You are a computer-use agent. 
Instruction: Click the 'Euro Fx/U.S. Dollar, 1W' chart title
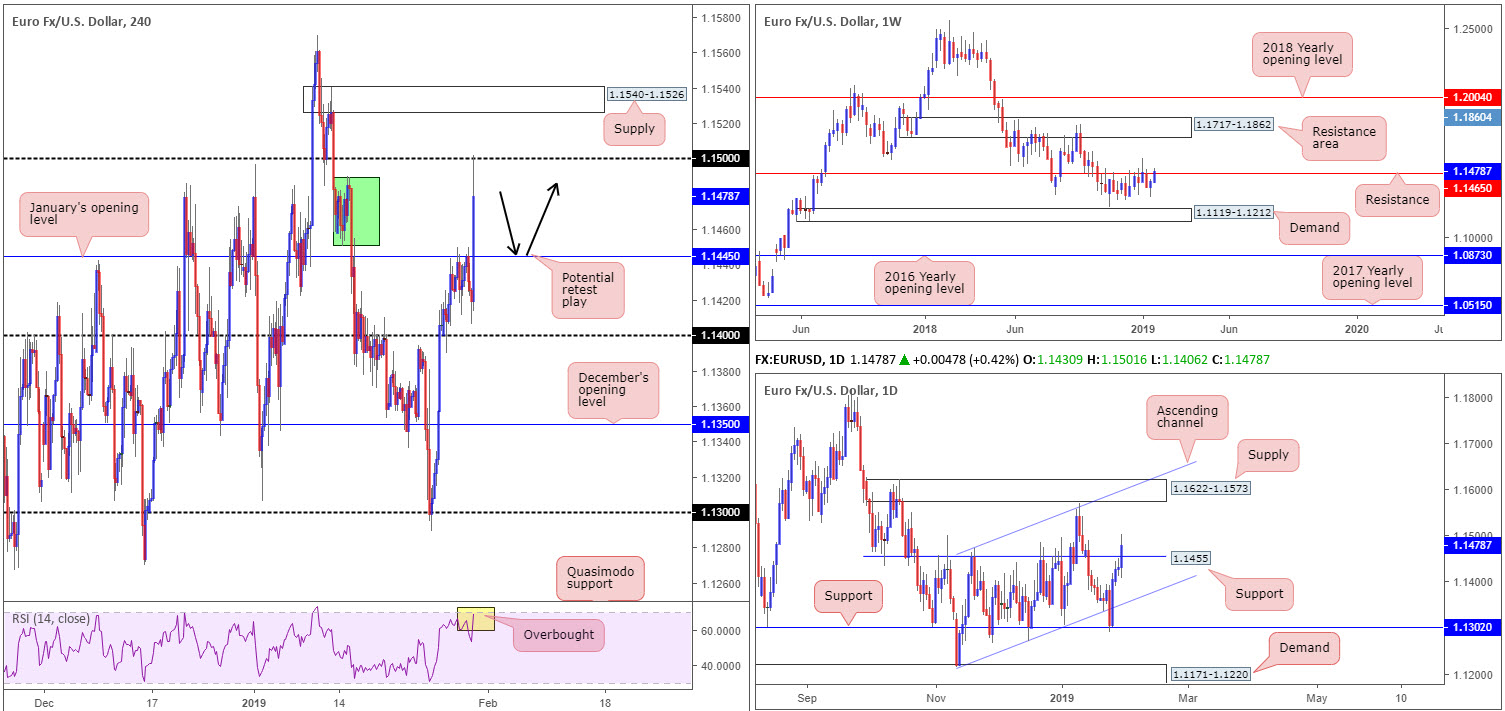[x=832, y=21]
